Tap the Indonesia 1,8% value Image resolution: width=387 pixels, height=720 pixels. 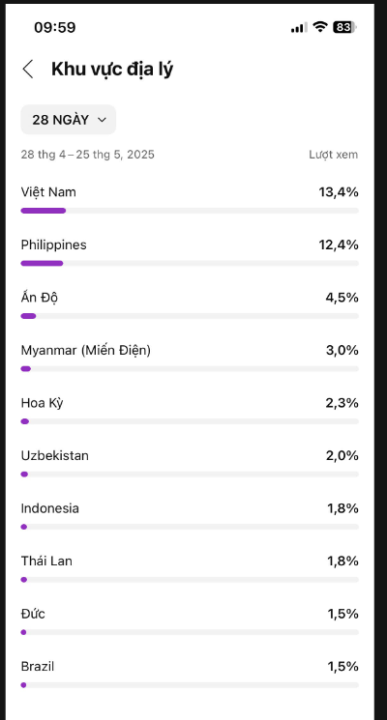click(342, 508)
